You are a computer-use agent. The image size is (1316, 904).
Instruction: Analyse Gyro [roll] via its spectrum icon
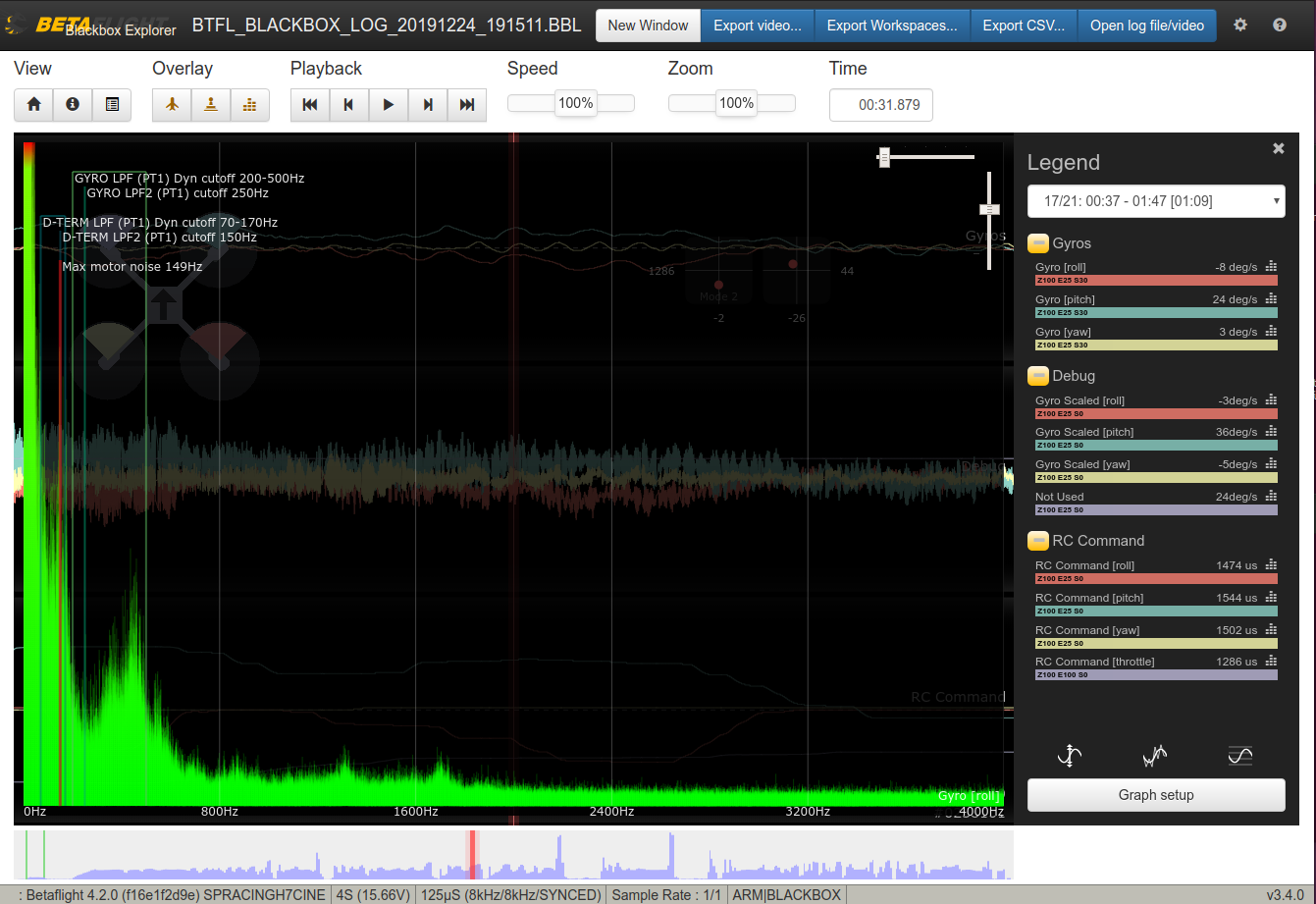[x=1272, y=266]
